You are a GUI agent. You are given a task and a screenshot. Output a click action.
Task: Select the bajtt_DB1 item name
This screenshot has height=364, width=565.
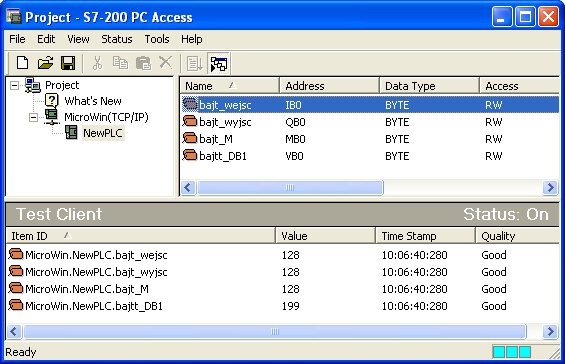223,156
